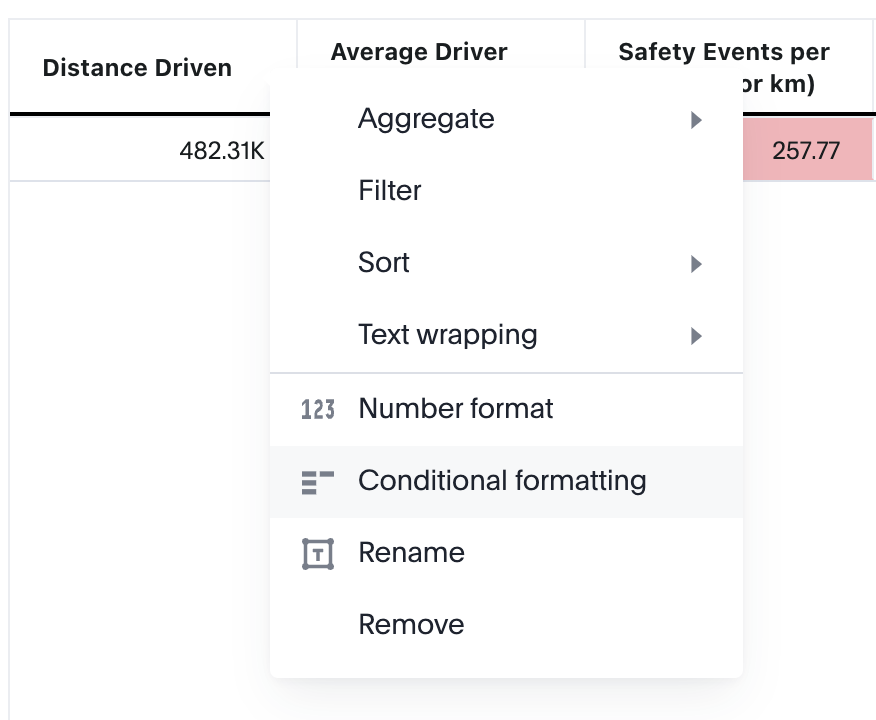Select the Filter menu option
Viewport: 876px width, 720px height.
pos(390,191)
